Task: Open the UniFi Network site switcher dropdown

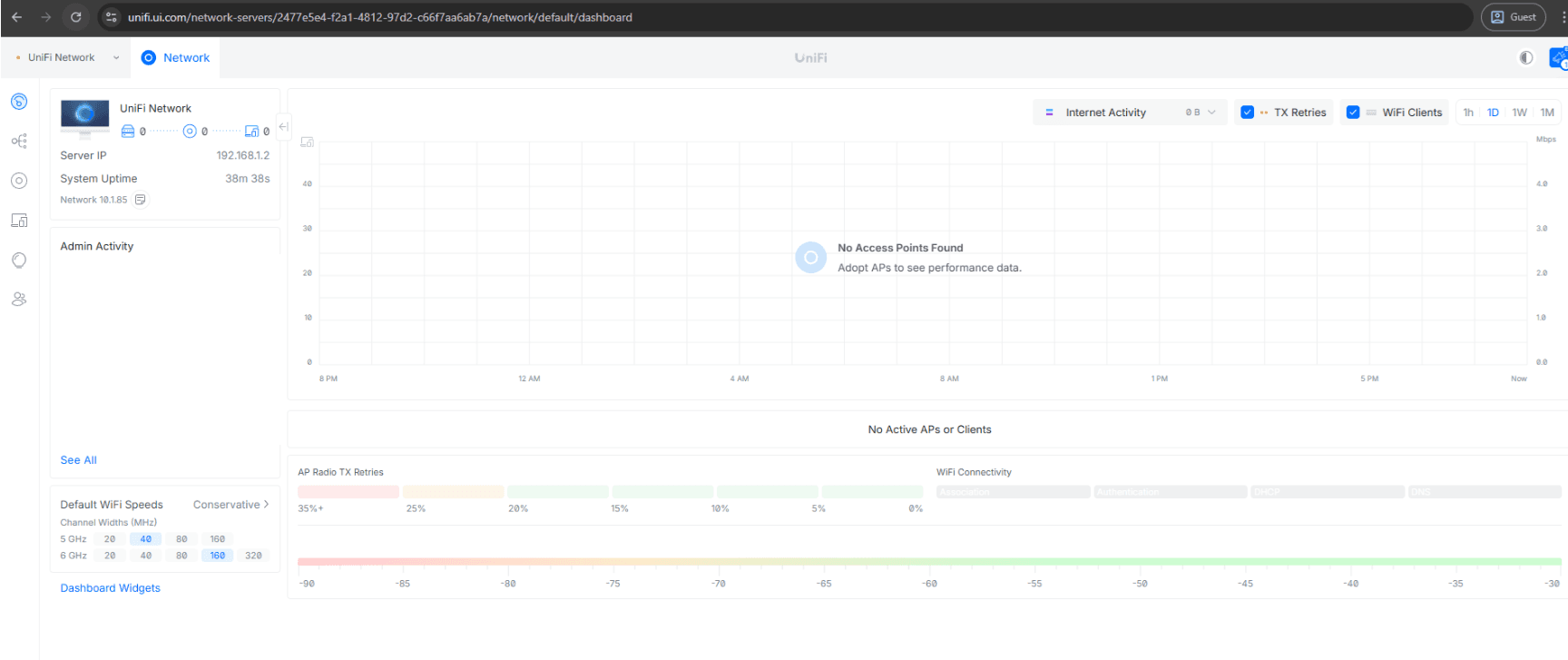Action: pyautogui.click(x=68, y=57)
